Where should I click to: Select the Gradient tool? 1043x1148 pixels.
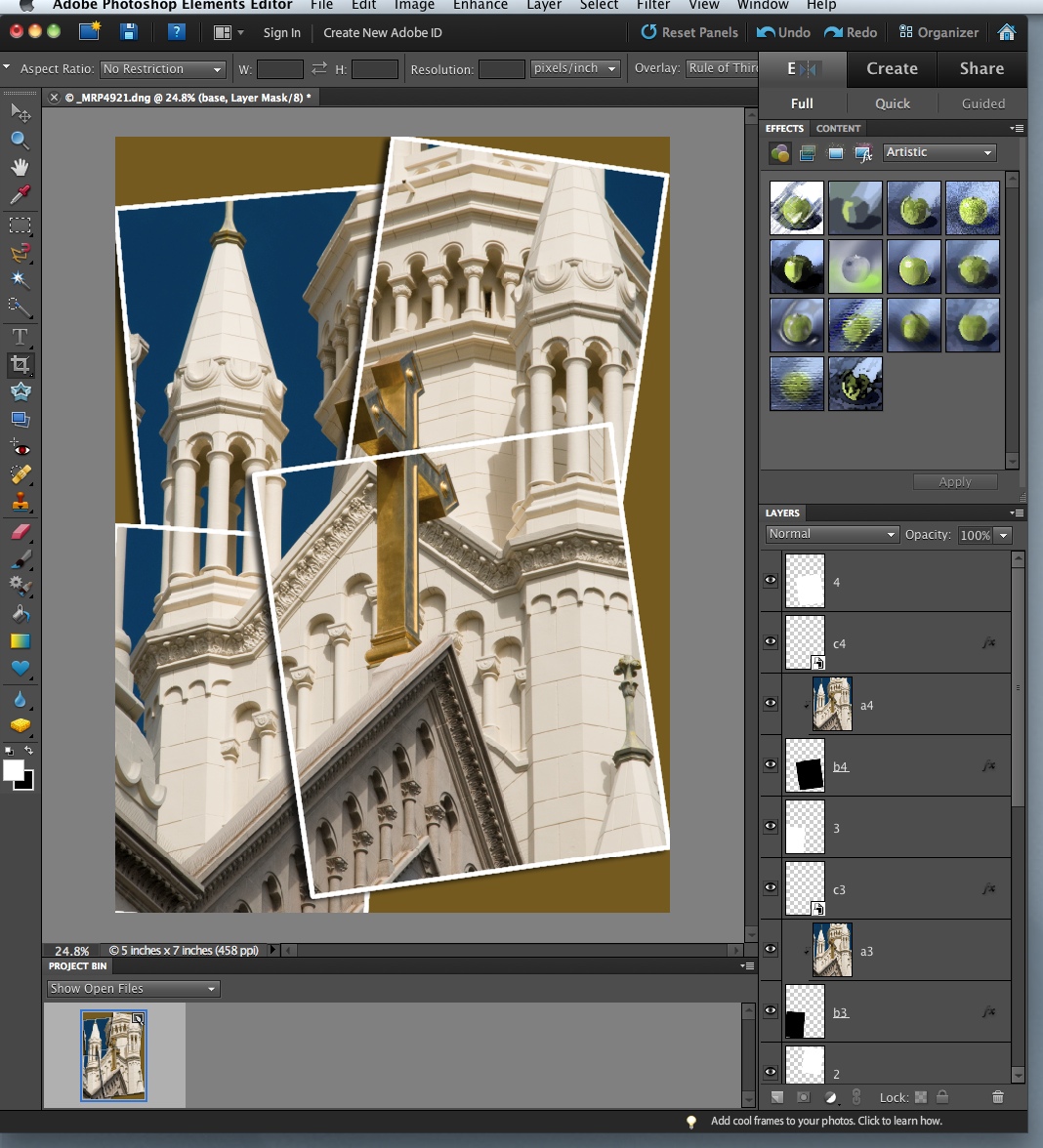click(x=20, y=641)
